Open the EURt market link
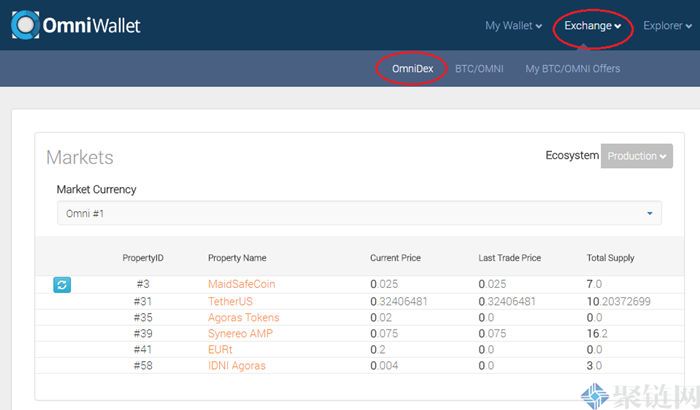The height and width of the screenshot is (410, 700). point(220,349)
